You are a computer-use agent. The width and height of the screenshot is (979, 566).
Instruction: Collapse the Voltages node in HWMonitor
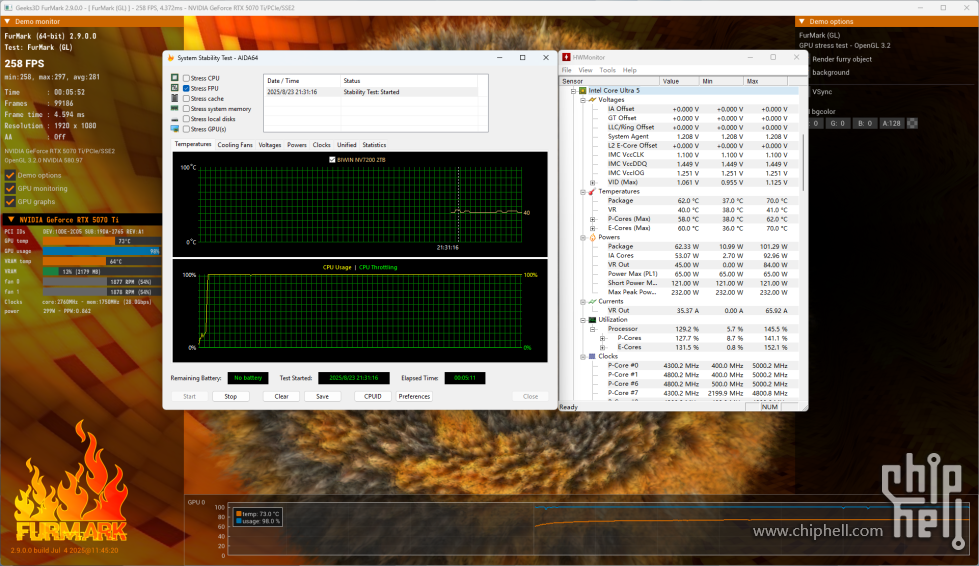[x=583, y=100]
